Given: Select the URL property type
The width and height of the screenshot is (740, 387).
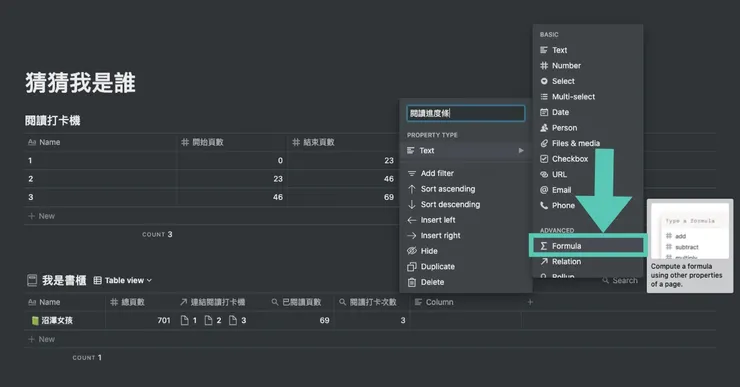Looking at the screenshot, I should (588, 175).
